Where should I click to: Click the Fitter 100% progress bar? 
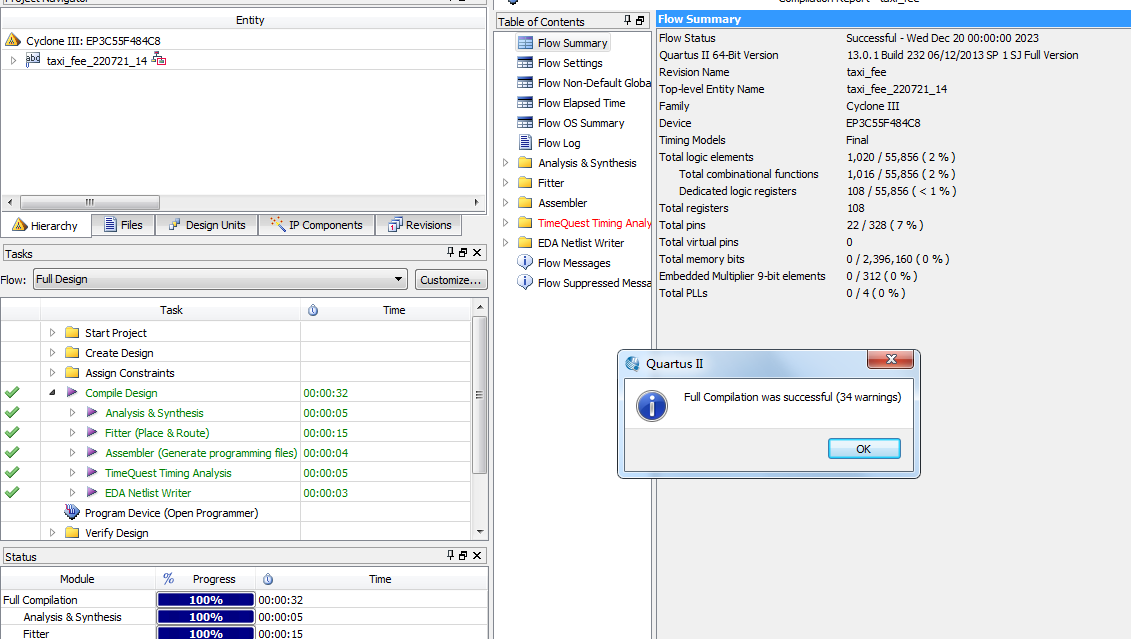click(x=206, y=633)
